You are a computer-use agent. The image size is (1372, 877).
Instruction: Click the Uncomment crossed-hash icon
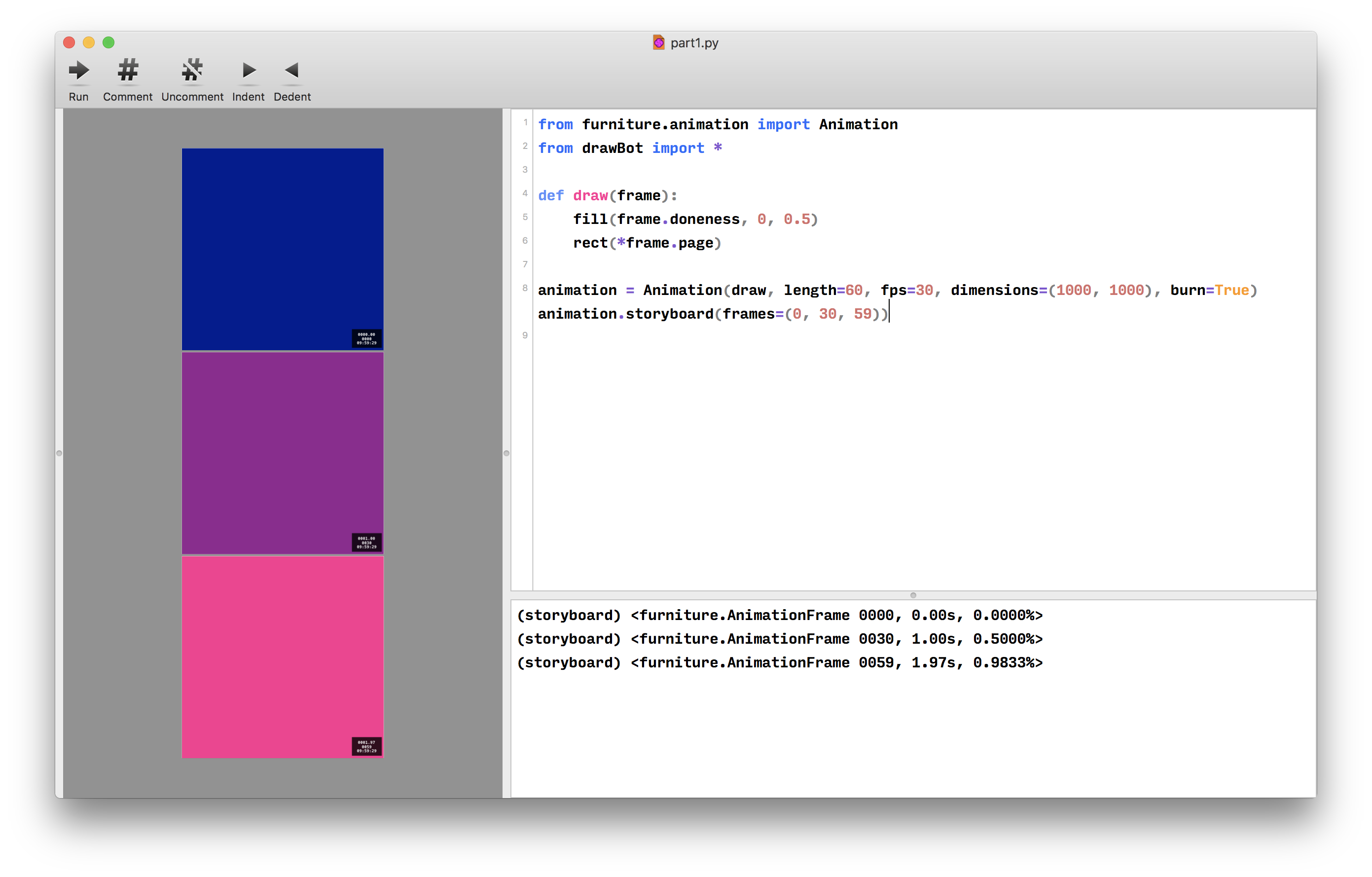(192, 71)
